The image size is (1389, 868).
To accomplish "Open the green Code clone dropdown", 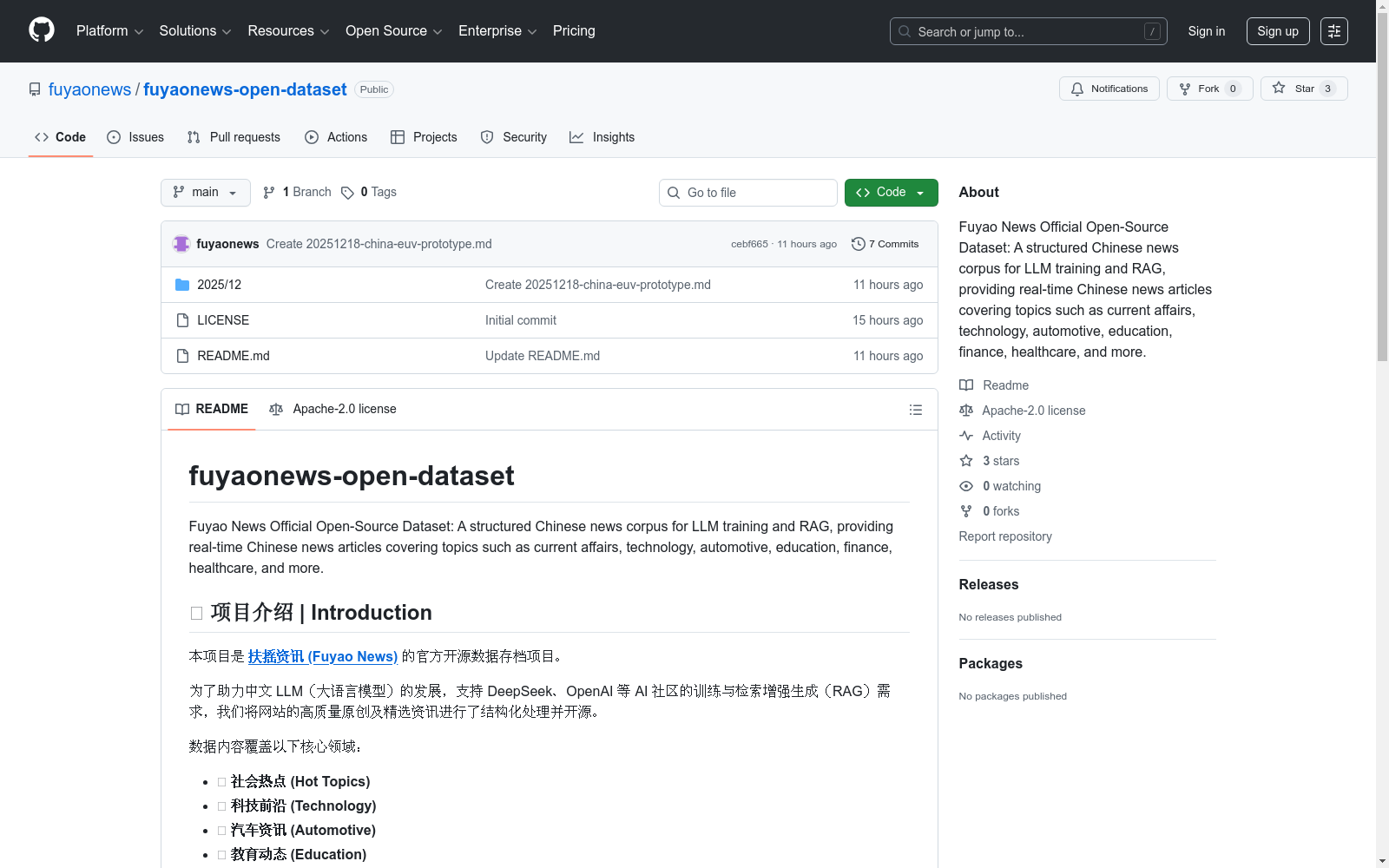I will [x=892, y=193].
